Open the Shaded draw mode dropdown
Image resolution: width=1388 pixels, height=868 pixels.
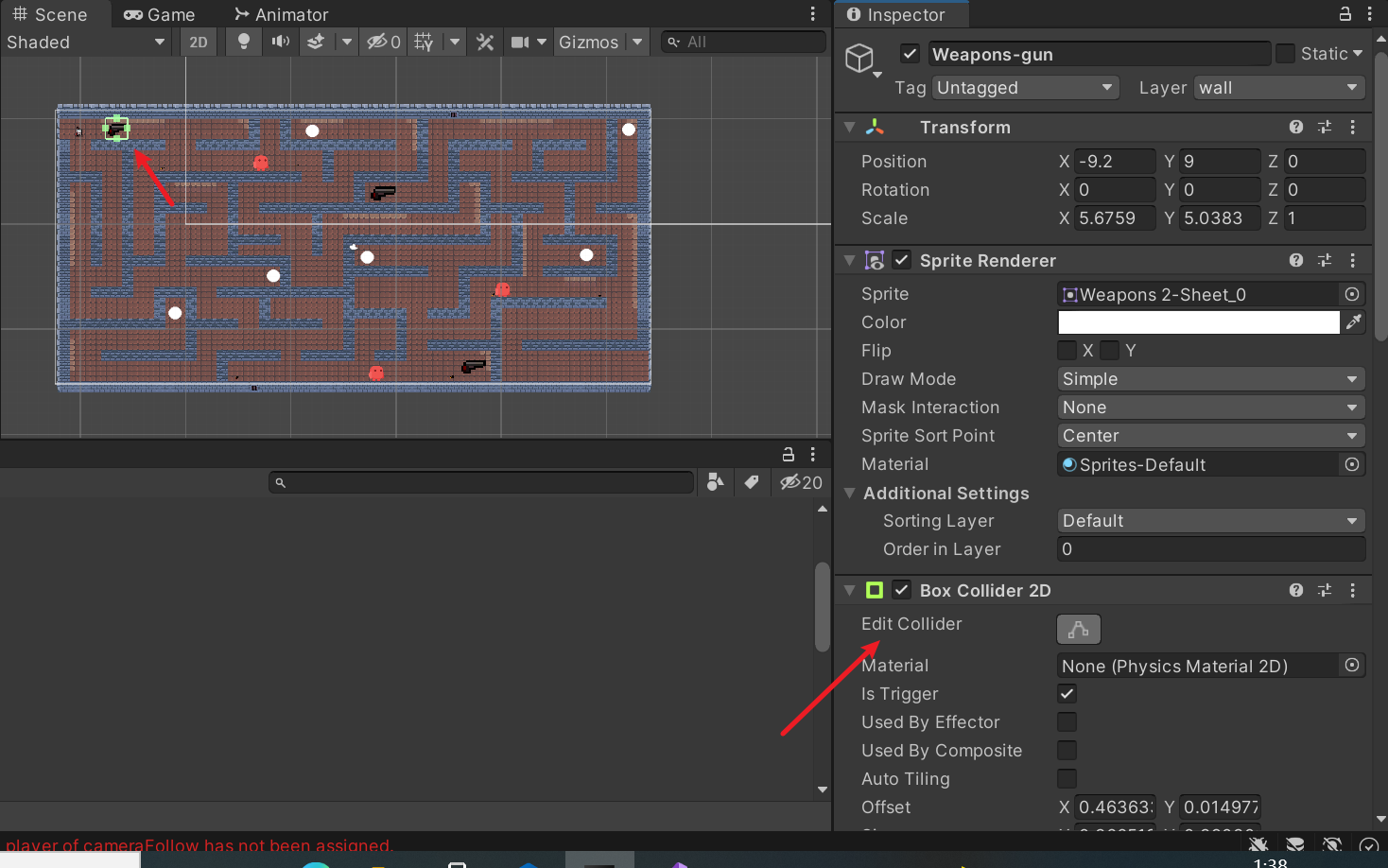pos(85,42)
